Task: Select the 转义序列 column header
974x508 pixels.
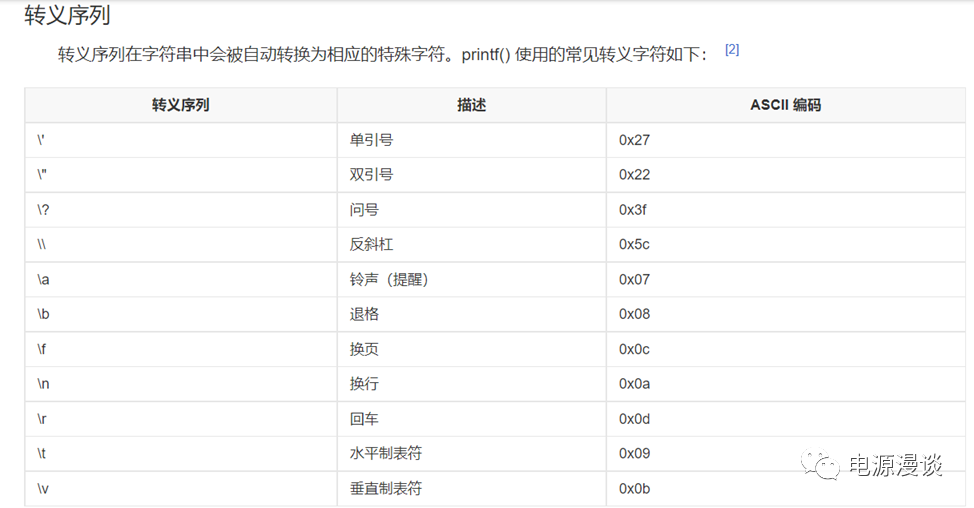Action: tap(181, 105)
